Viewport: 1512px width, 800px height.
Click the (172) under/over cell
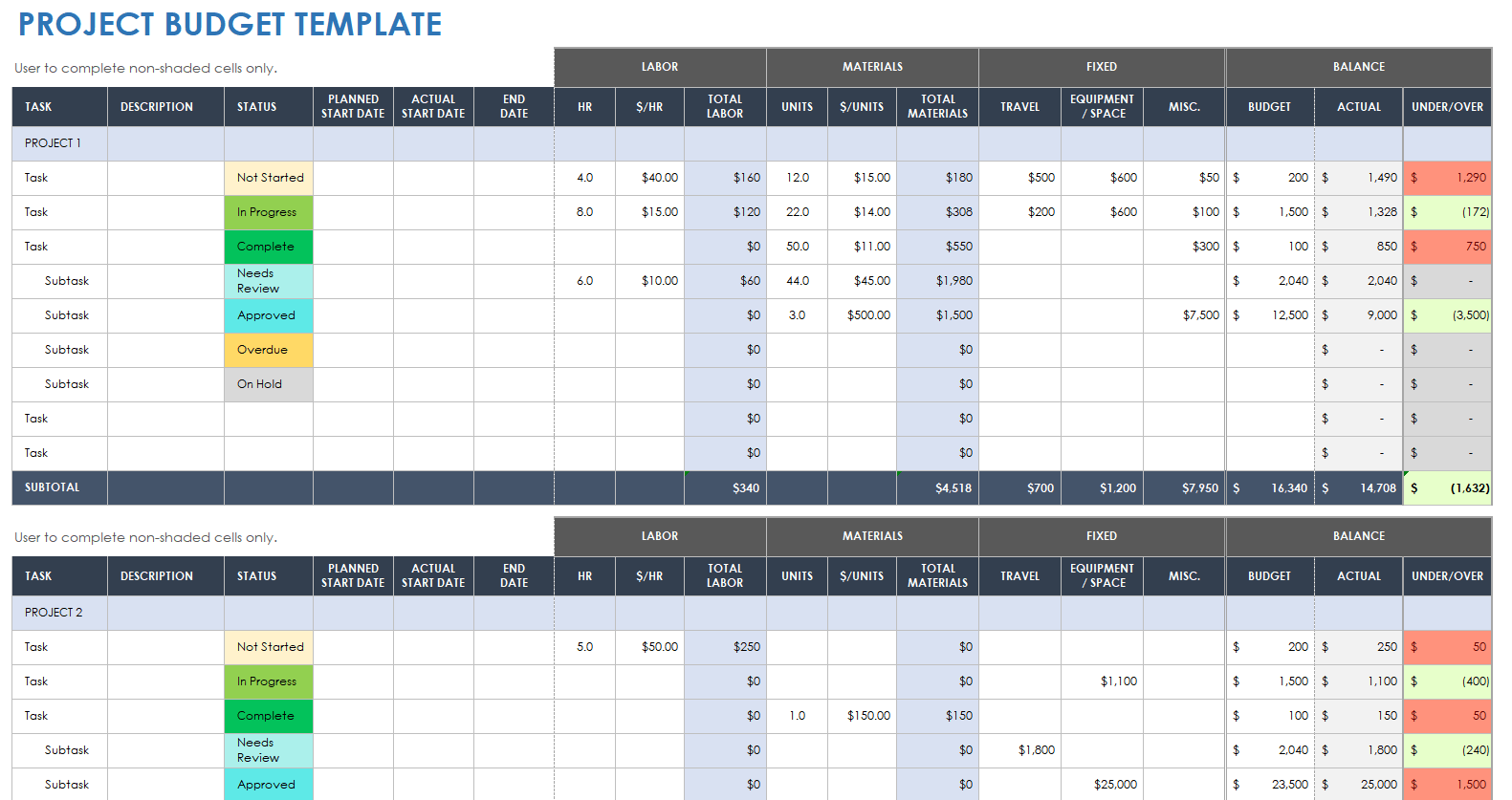tap(1447, 212)
